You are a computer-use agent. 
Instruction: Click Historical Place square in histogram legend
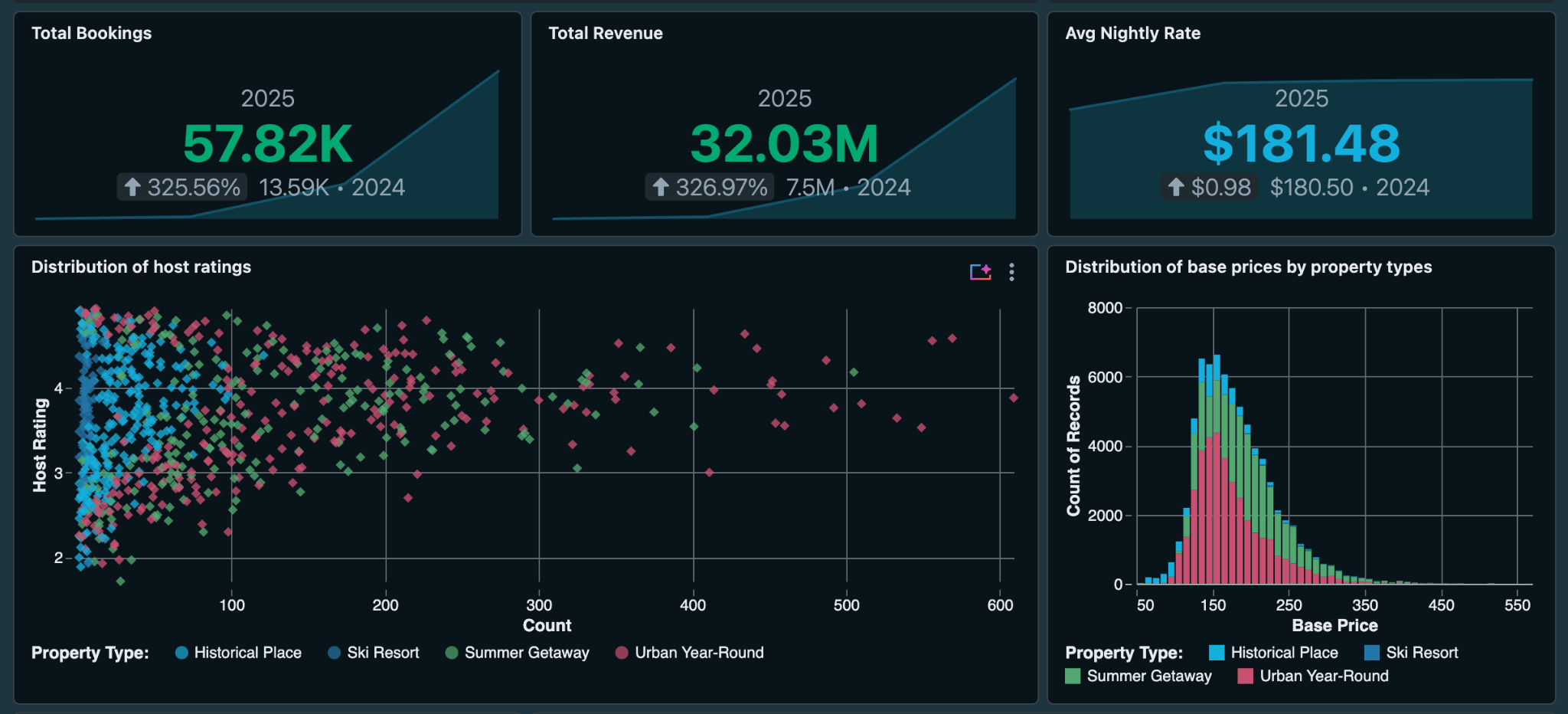point(1217,653)
